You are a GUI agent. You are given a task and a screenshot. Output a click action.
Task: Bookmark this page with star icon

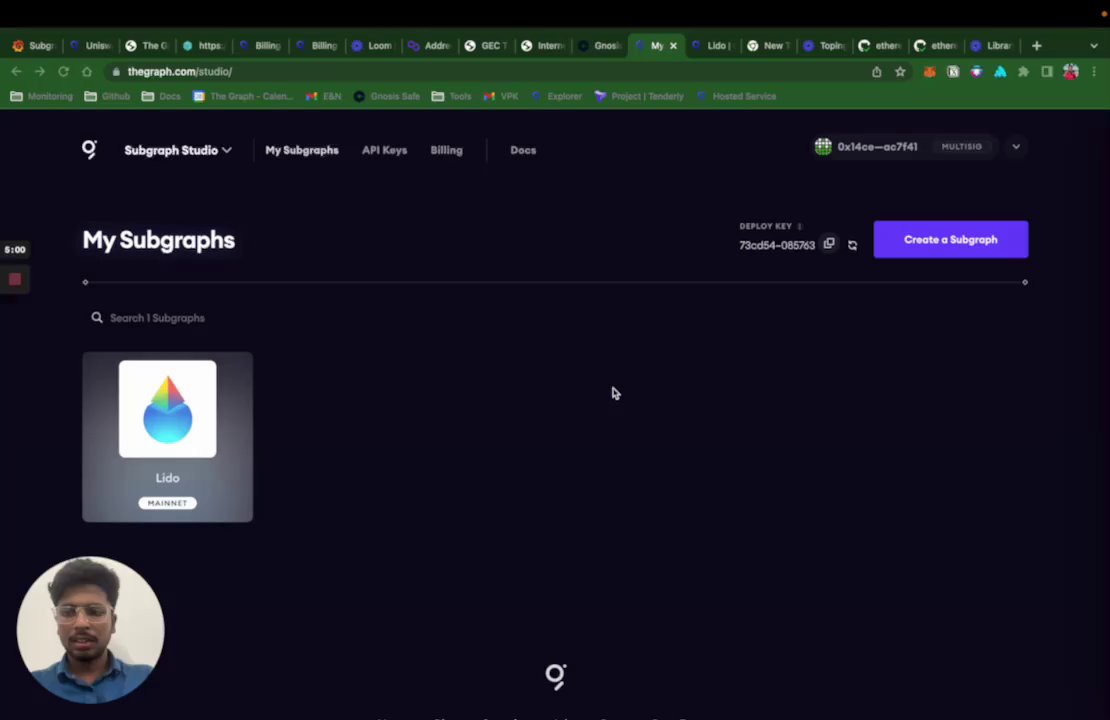pos(900,72)
